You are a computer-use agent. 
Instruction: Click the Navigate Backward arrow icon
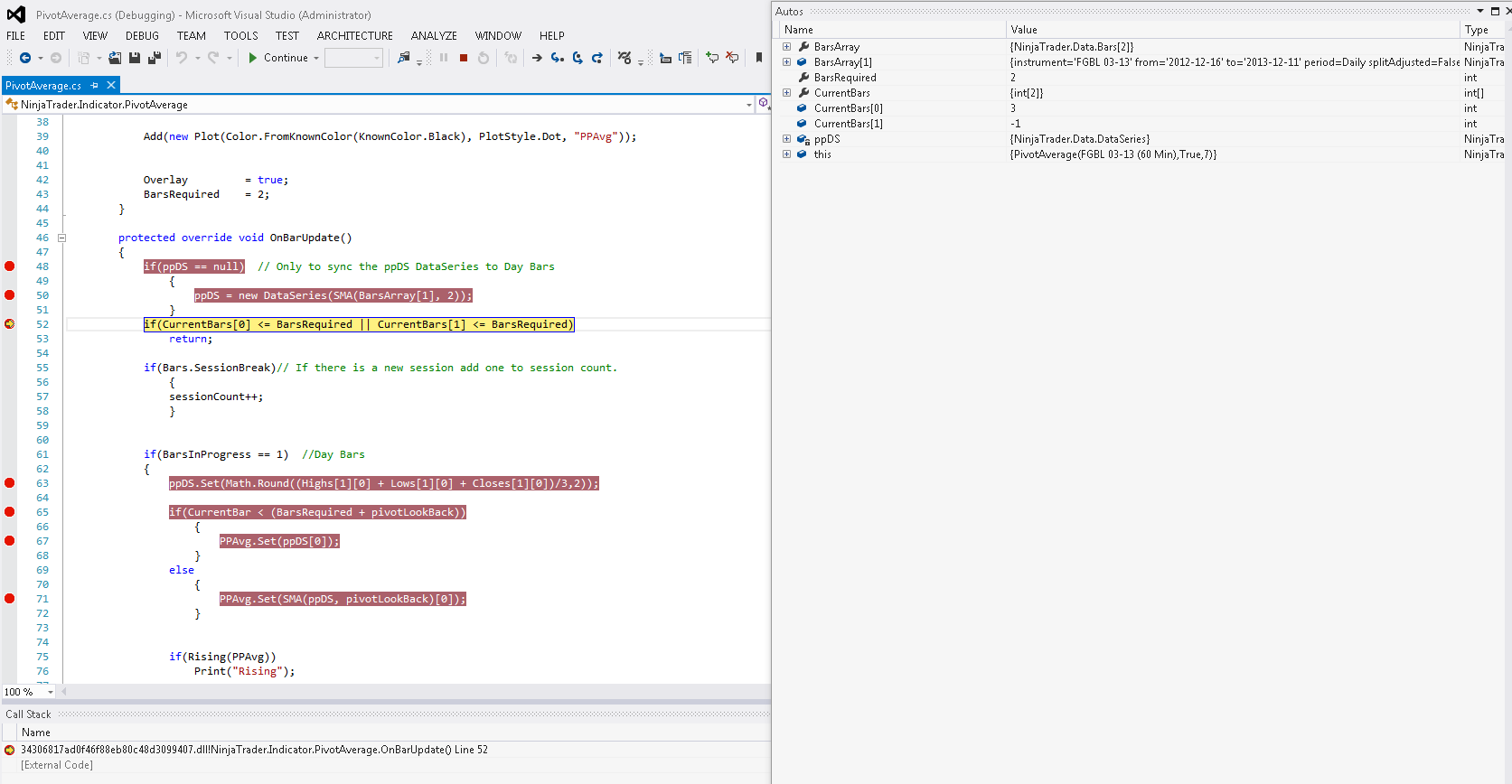[x=25, y=58]
